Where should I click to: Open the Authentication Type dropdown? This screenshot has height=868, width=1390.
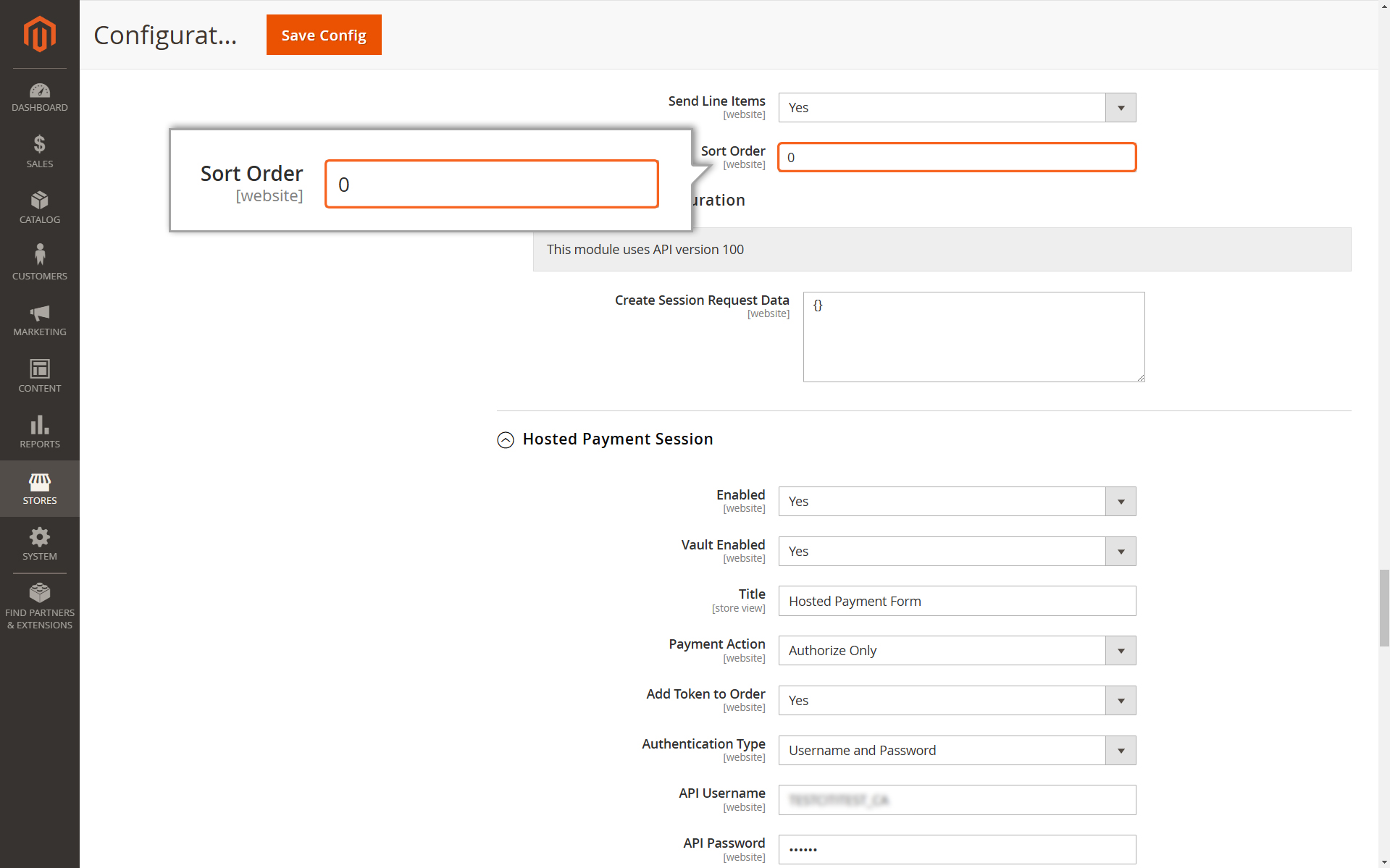tap(957, 750)
